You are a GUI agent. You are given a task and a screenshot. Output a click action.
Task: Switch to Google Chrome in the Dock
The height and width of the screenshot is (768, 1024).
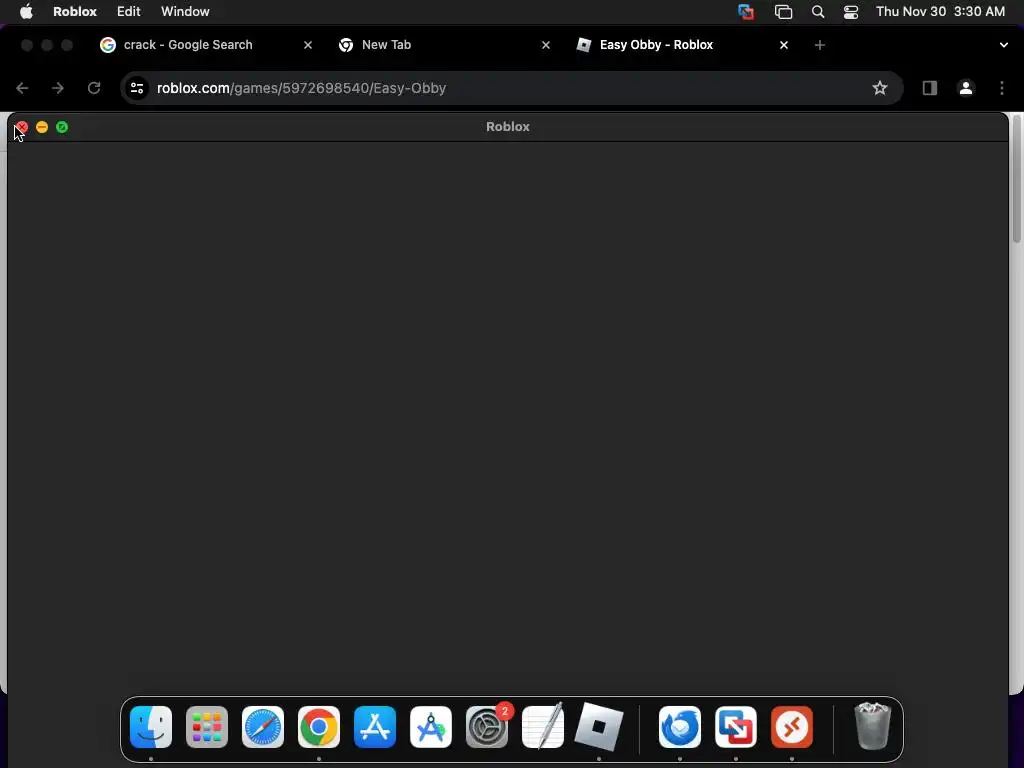[x=319, y=727]
